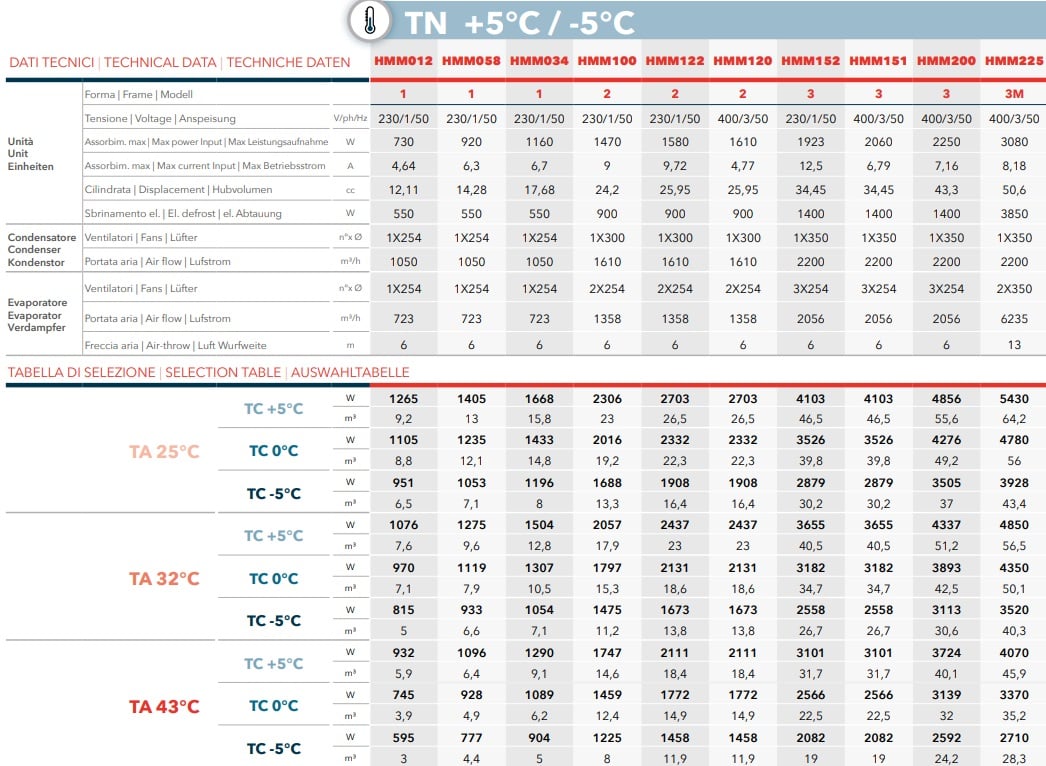Click TC +5°C under TA 25°C
Viewport: 1046px width, 766px height.
coord(274,409)
